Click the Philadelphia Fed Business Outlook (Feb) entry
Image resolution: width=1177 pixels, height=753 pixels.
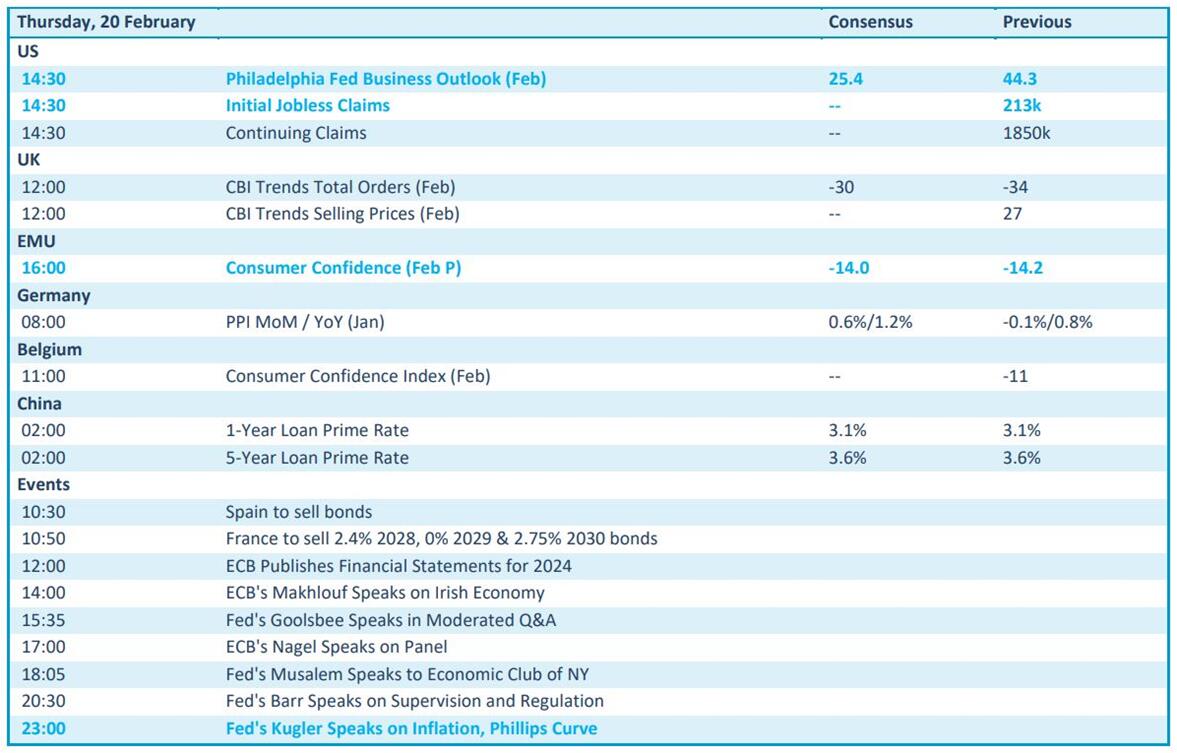coord(385,79)
